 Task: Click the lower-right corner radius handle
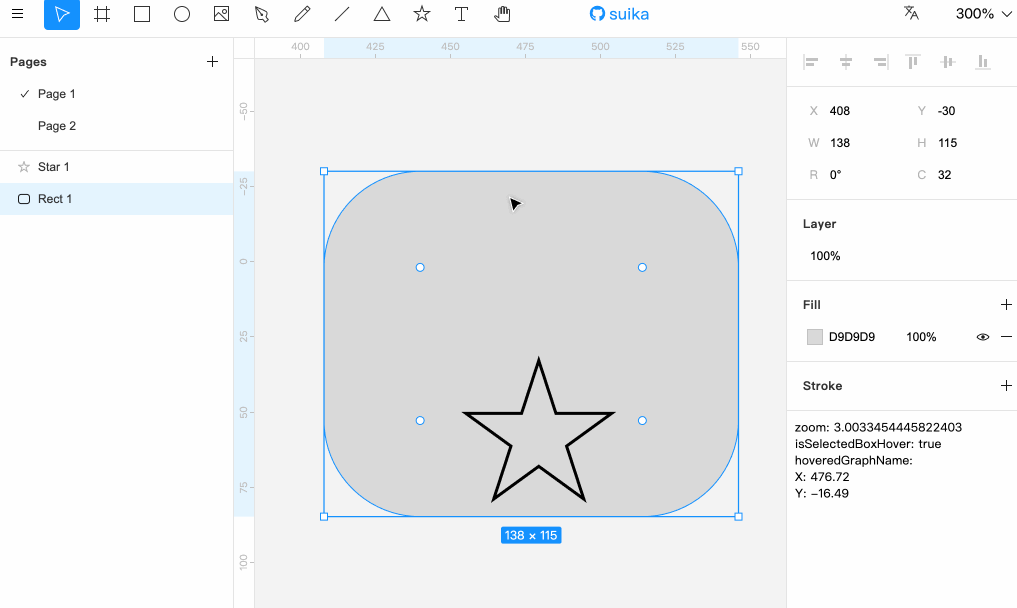click(642, 420)
